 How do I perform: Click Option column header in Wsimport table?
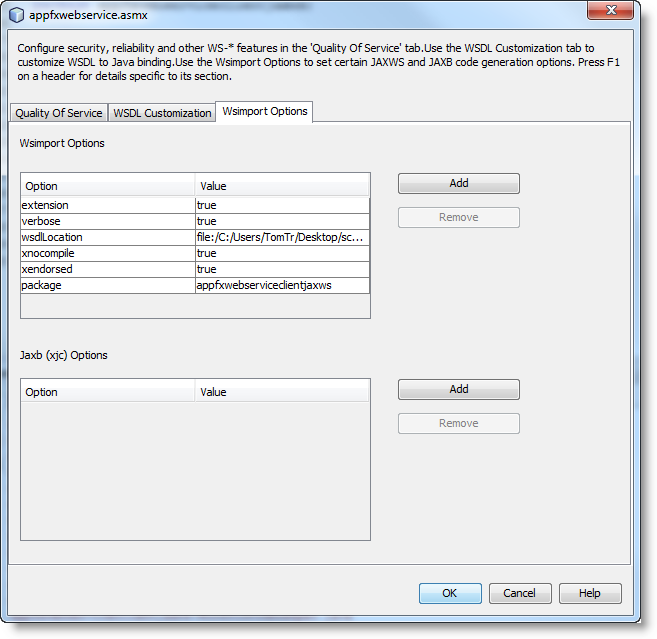click(x=107, y=186)
